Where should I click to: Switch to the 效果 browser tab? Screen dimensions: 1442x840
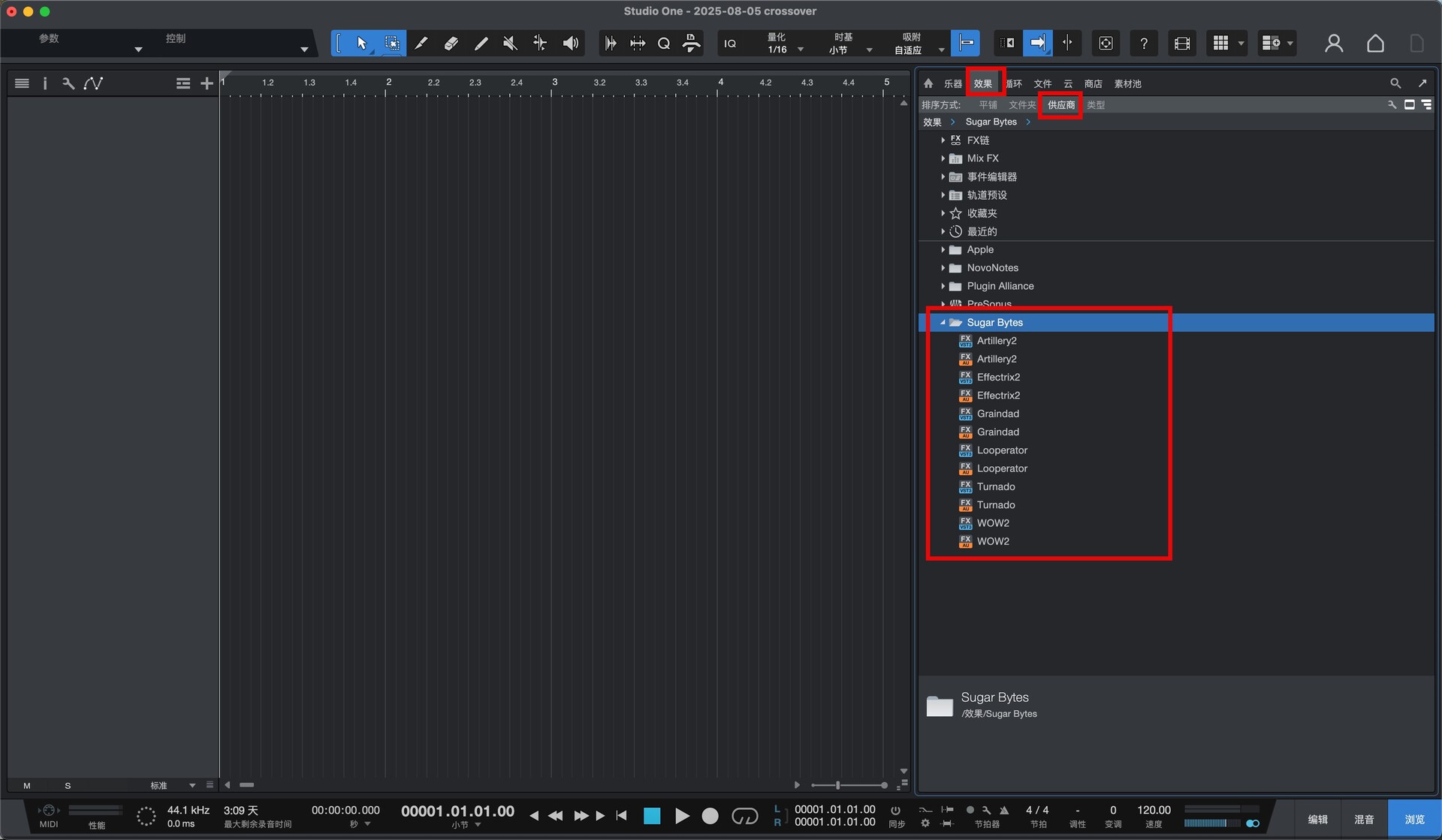coord(983,84)
